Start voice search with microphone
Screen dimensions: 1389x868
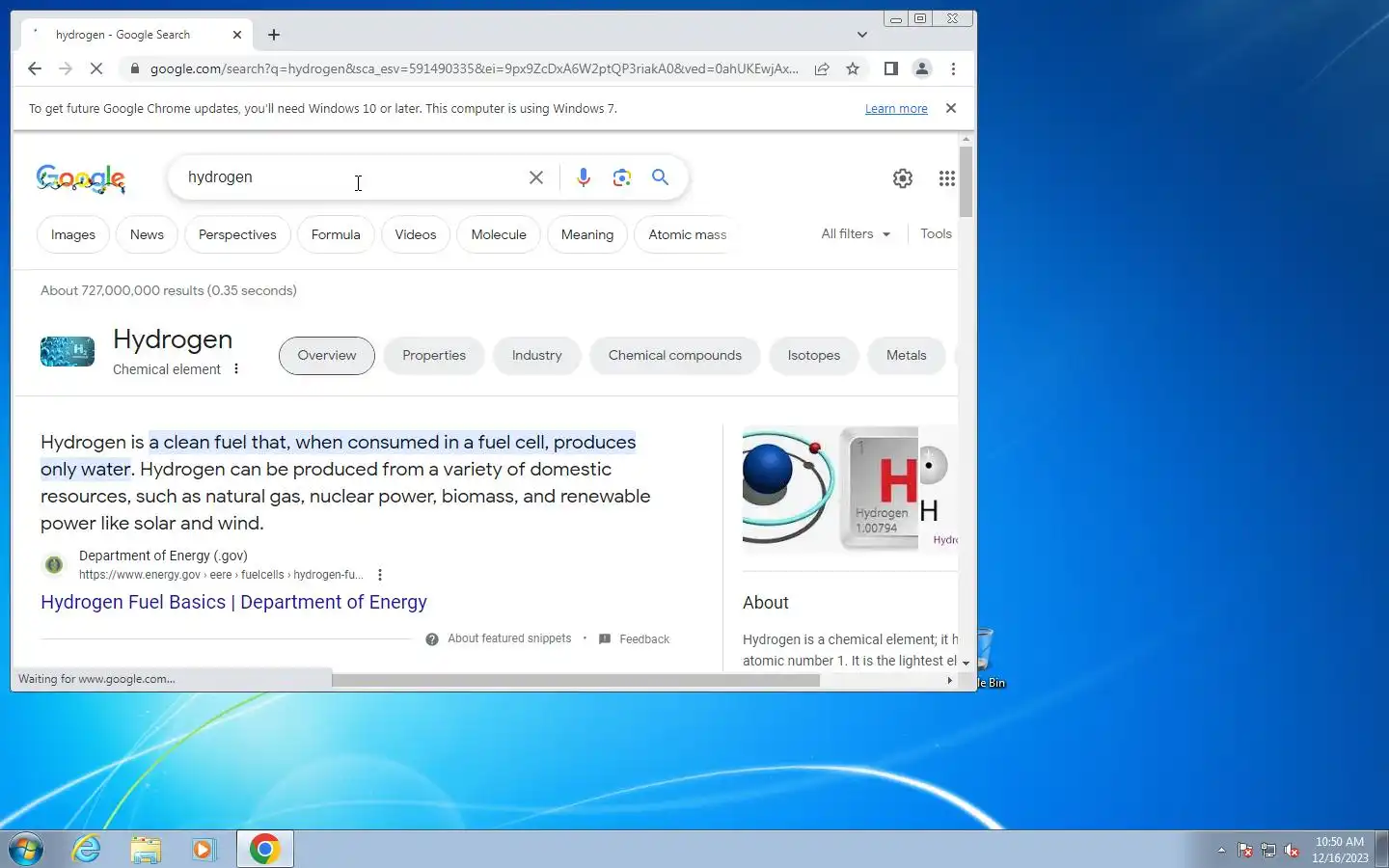[x=584, y=177]
